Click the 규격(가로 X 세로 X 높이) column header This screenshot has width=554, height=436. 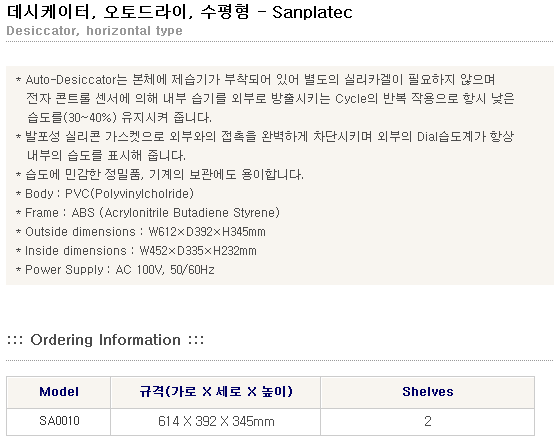[x=216, y=392]
